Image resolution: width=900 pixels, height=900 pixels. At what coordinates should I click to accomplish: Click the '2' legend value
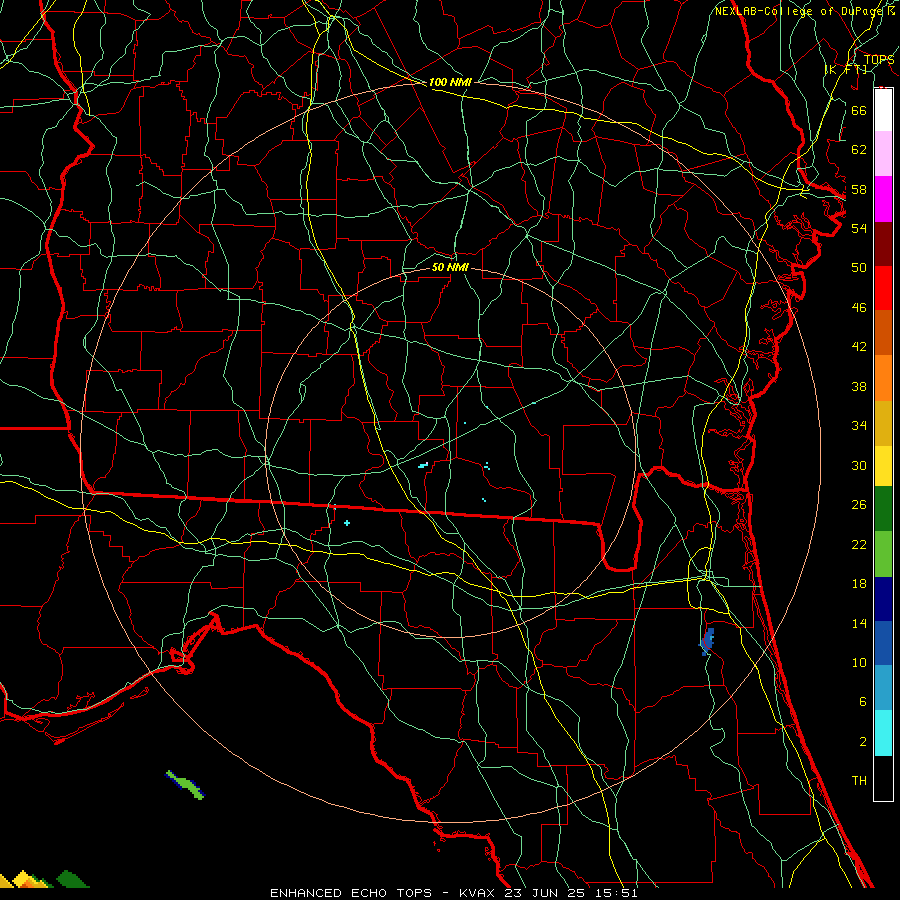862,742
